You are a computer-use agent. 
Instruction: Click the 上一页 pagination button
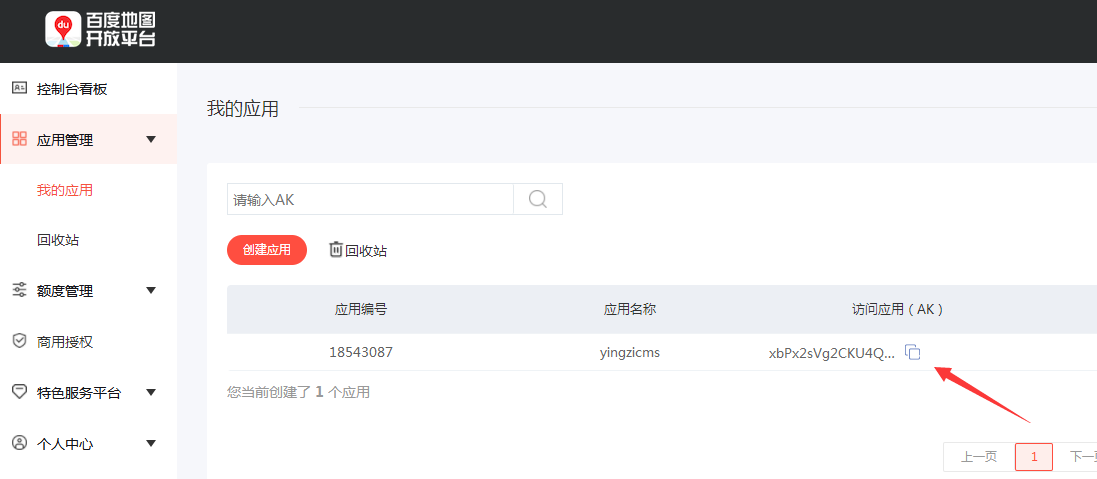tap(978, 457)
